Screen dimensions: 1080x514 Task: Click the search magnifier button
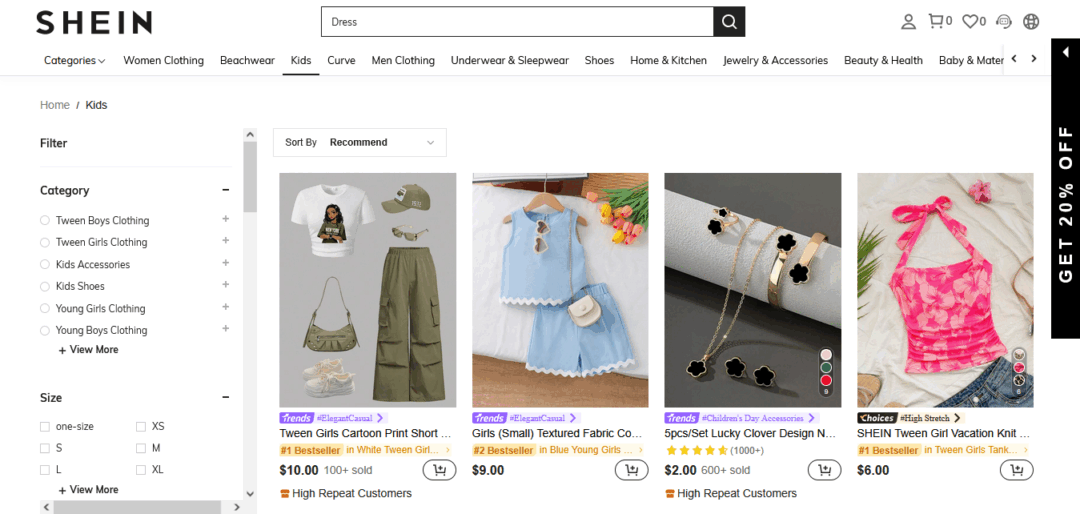coord(729,22)
